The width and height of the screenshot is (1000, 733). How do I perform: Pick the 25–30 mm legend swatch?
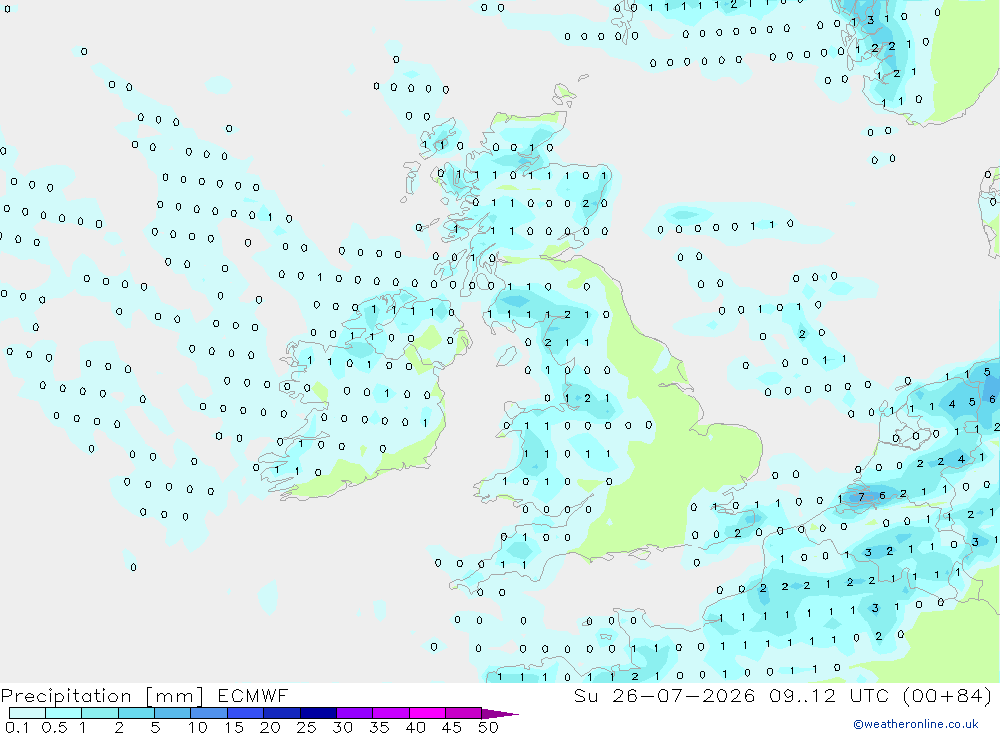[318, 713]
